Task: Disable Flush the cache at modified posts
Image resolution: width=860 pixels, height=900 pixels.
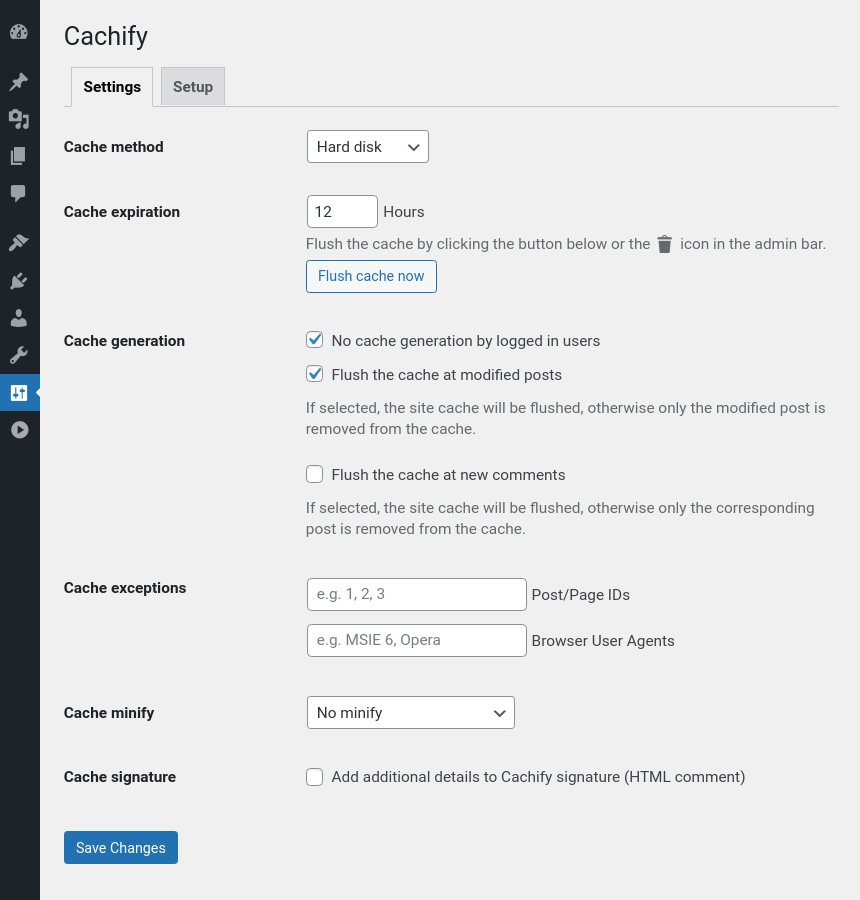Action: click(x=315, y=375)
